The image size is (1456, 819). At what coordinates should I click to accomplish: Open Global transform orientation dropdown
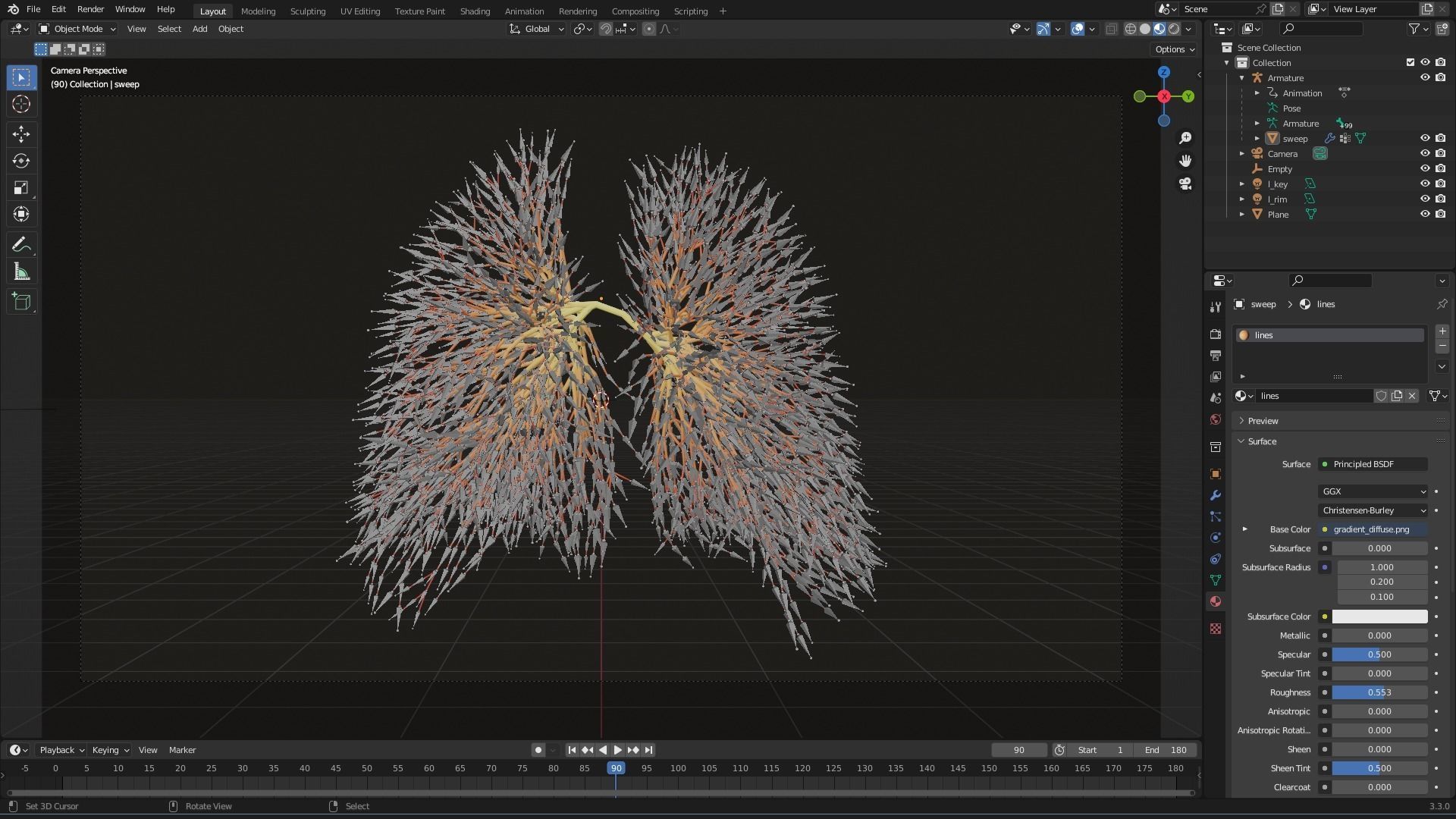537,29
